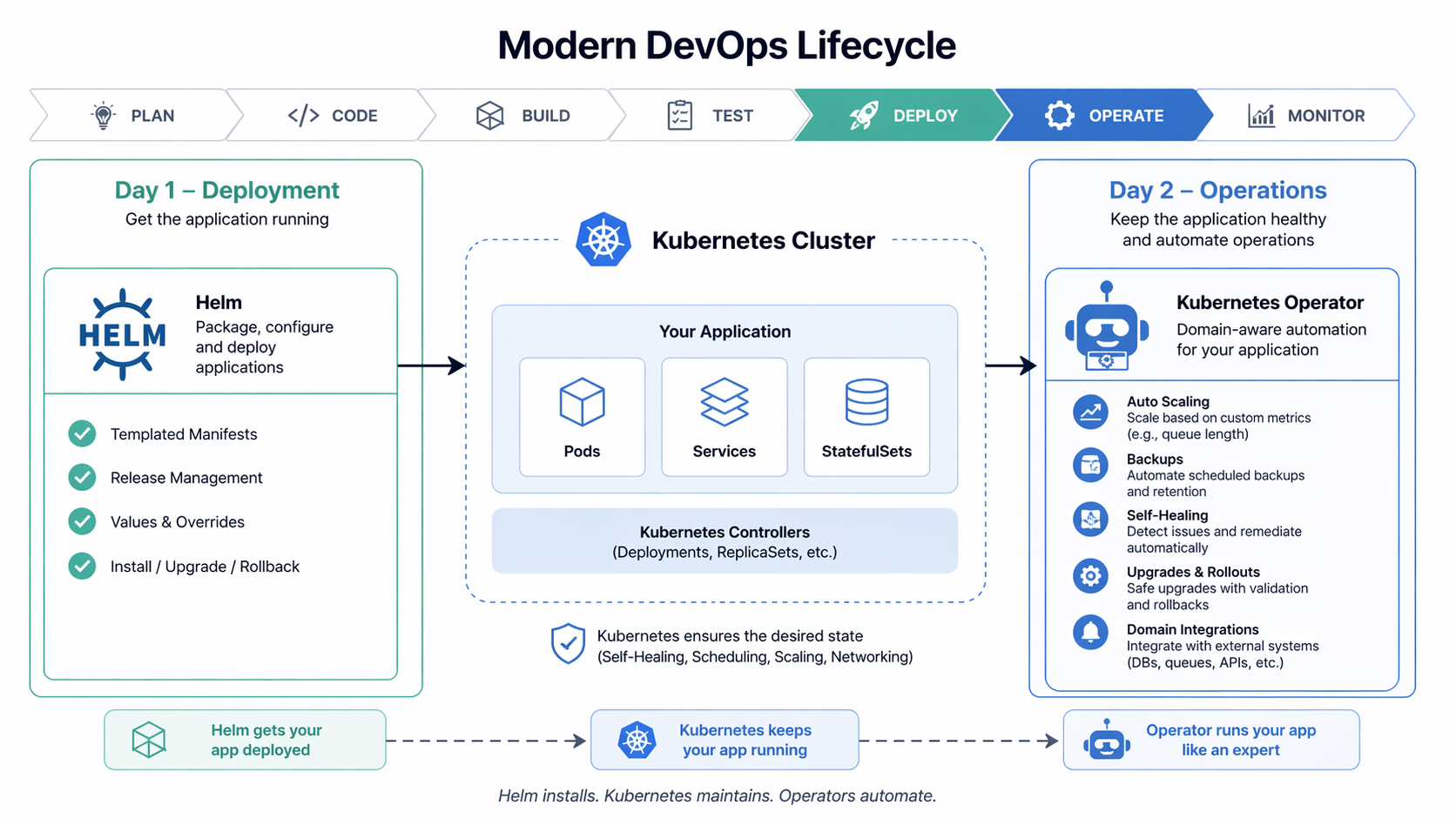The image size is (1456, 819).
Task: Click 'Kubernetes keeps your app running' box
Action: click(725, 740)
